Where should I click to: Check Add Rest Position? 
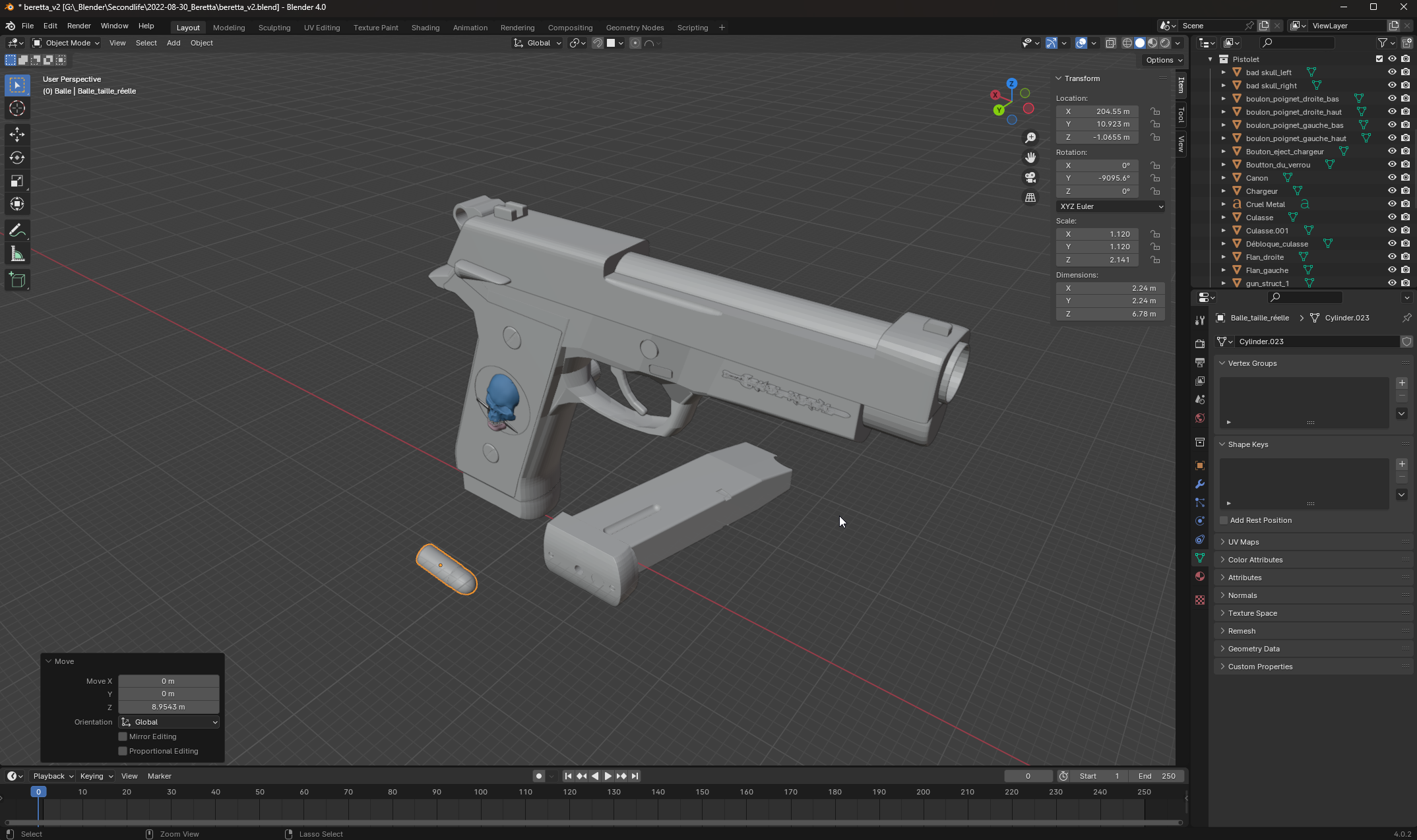1224,520
